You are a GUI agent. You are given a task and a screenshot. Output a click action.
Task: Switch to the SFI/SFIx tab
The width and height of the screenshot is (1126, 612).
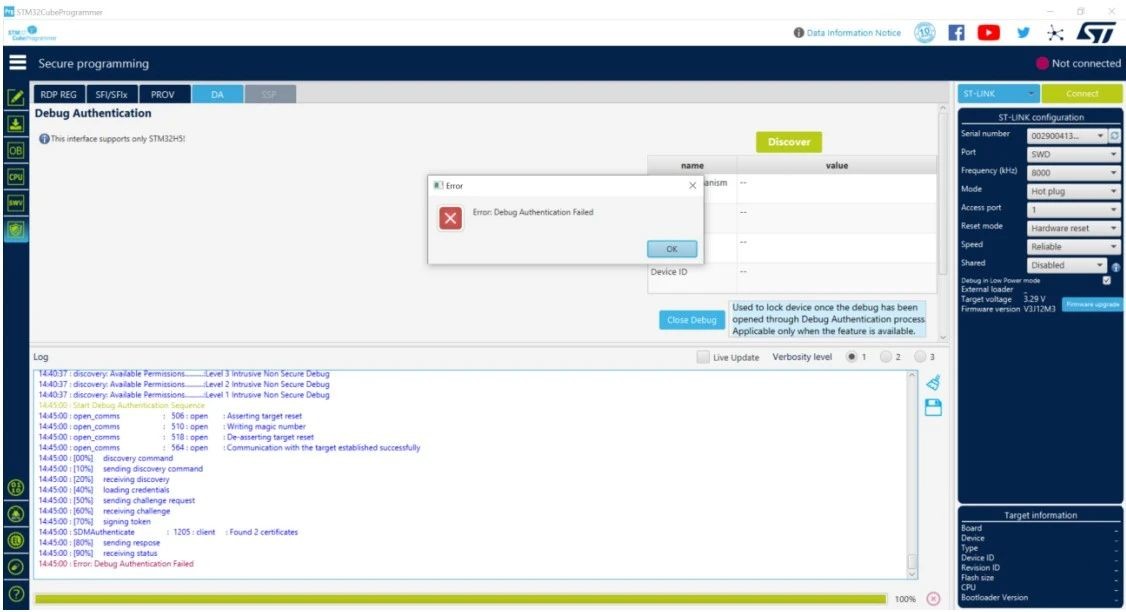click(111, 94)
